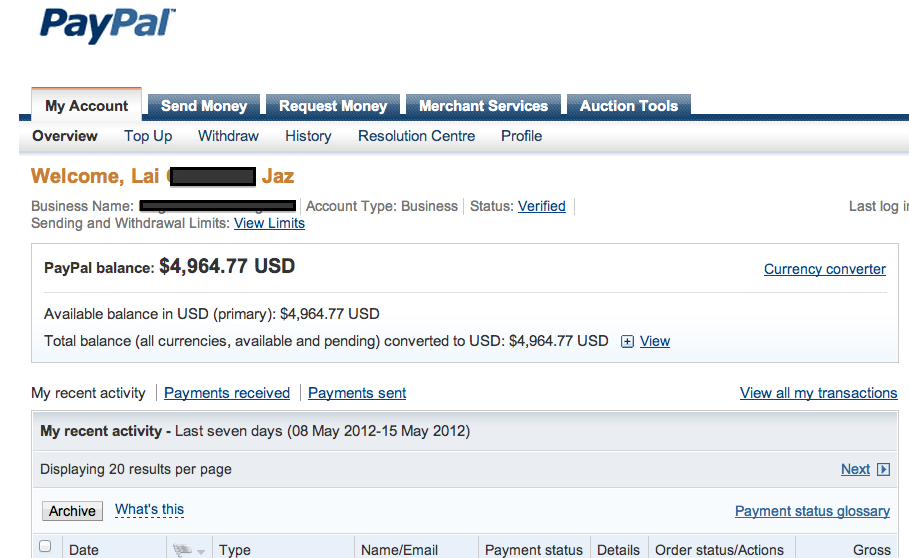This screenshot has width=909, height=558.
Task: Open the Currency converter link
Action: tap(824, 269)
